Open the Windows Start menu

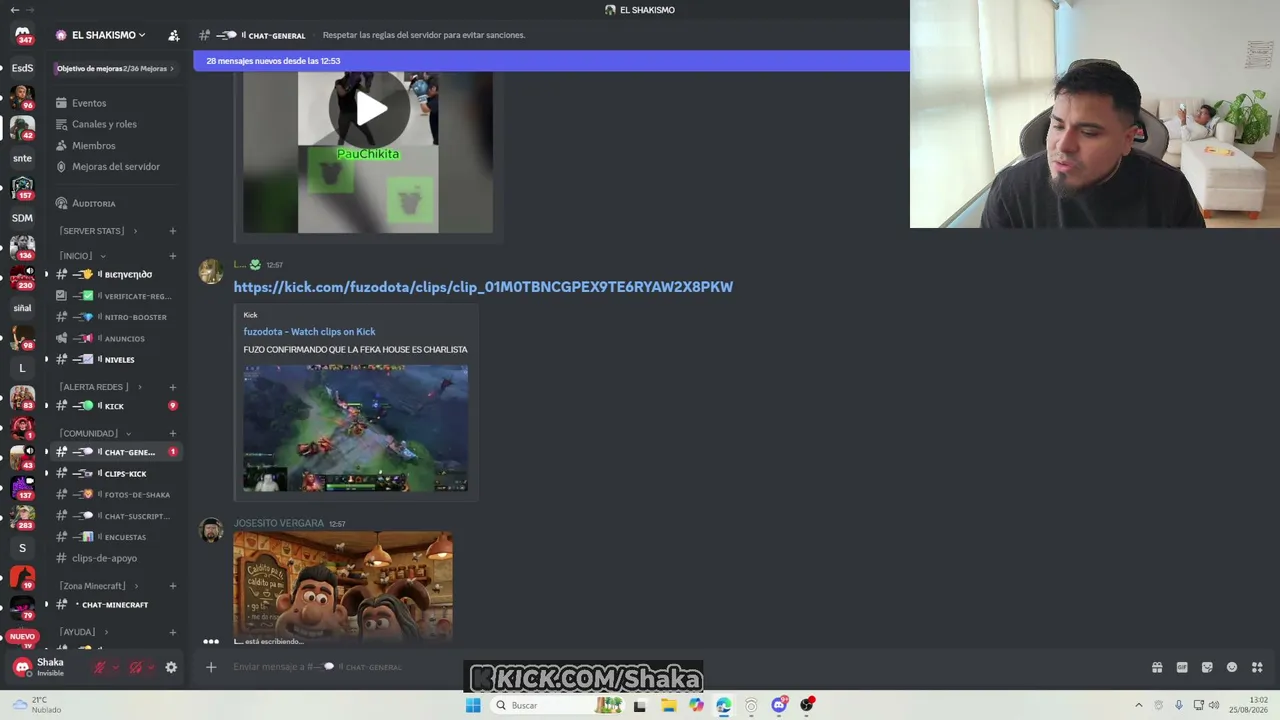[473, 705]
